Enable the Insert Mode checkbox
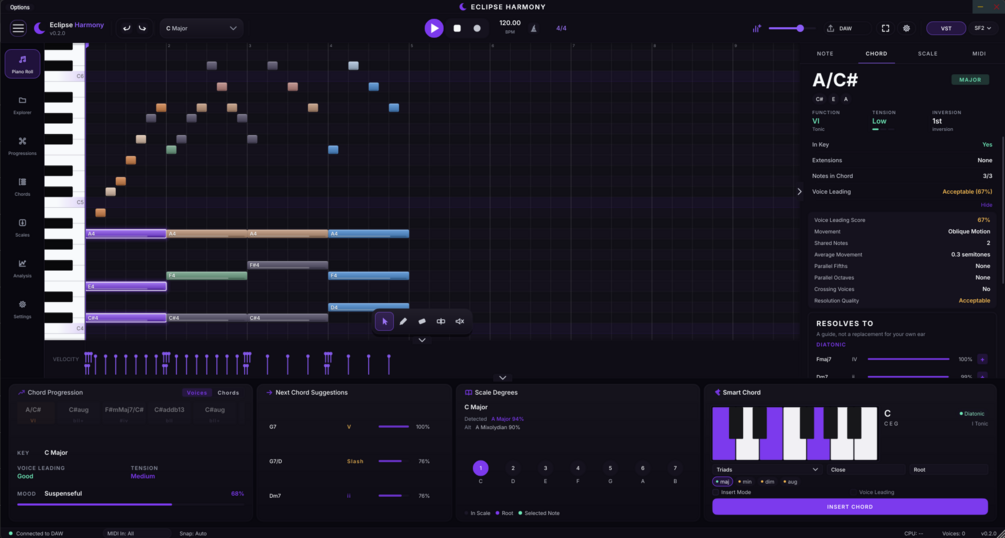 715,492
